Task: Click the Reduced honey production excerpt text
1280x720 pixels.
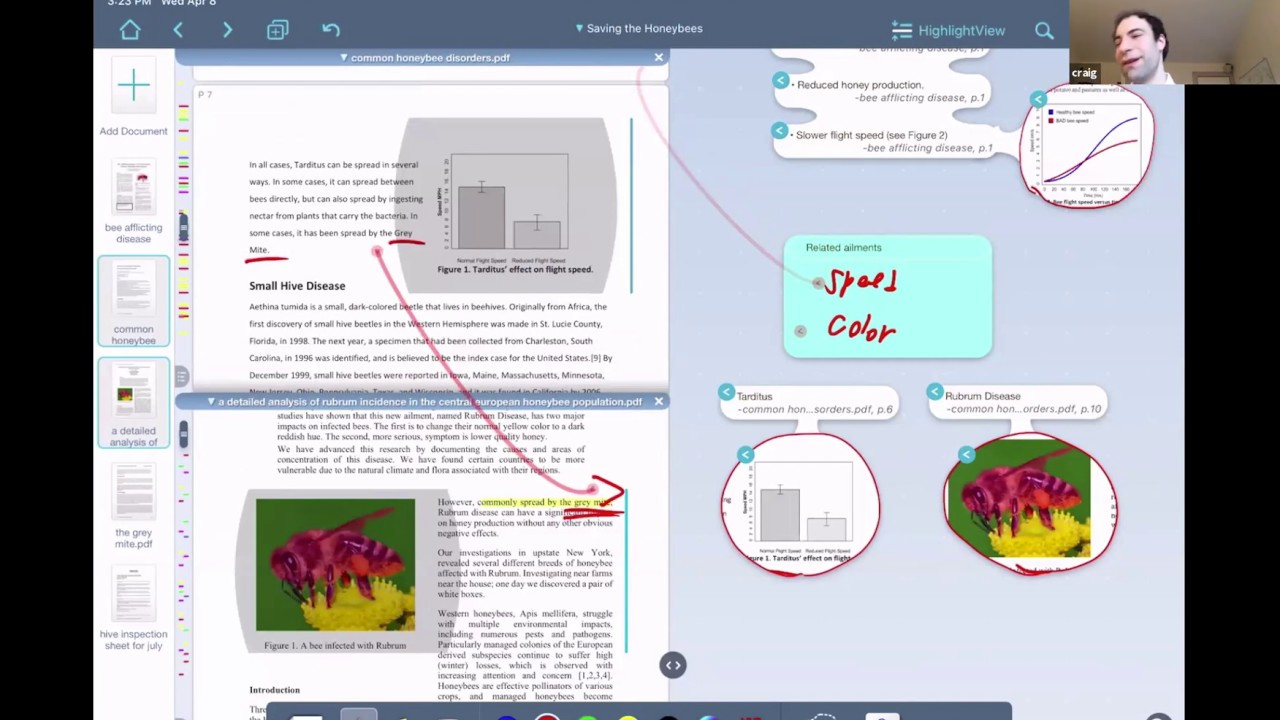Action: [860, 85]
